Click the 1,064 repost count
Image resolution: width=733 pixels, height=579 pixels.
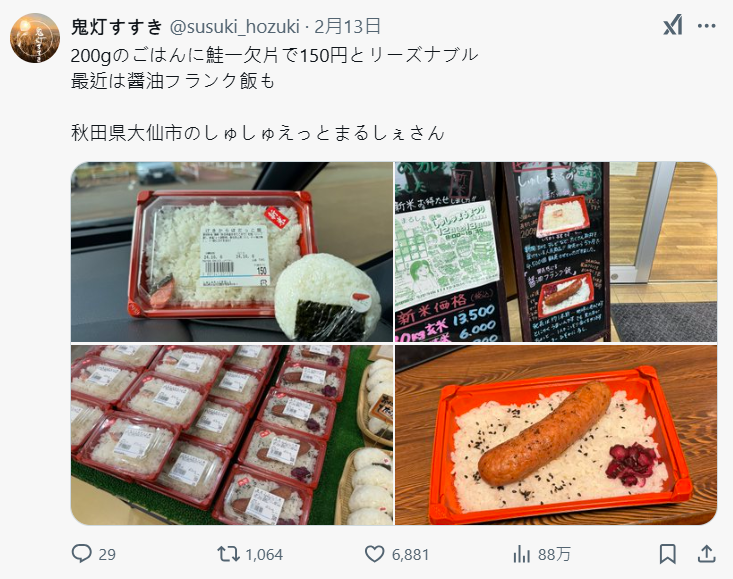tap(264, 555)
